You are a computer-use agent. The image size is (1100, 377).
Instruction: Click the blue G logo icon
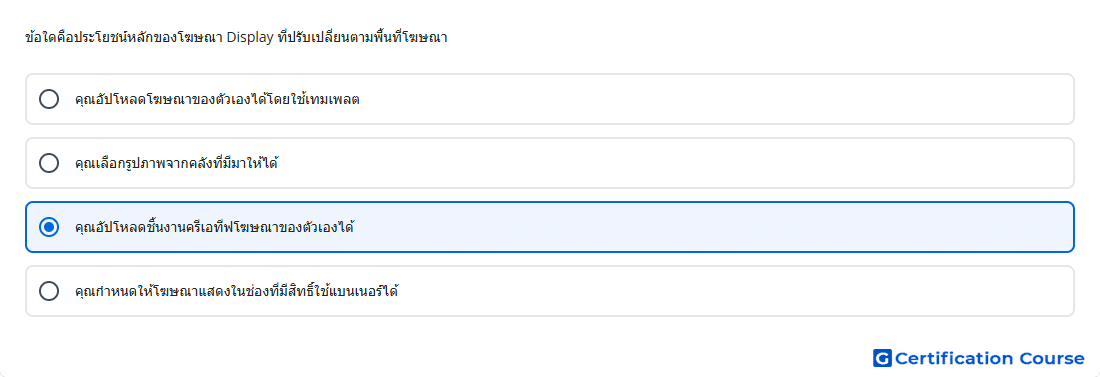[882, 358]
